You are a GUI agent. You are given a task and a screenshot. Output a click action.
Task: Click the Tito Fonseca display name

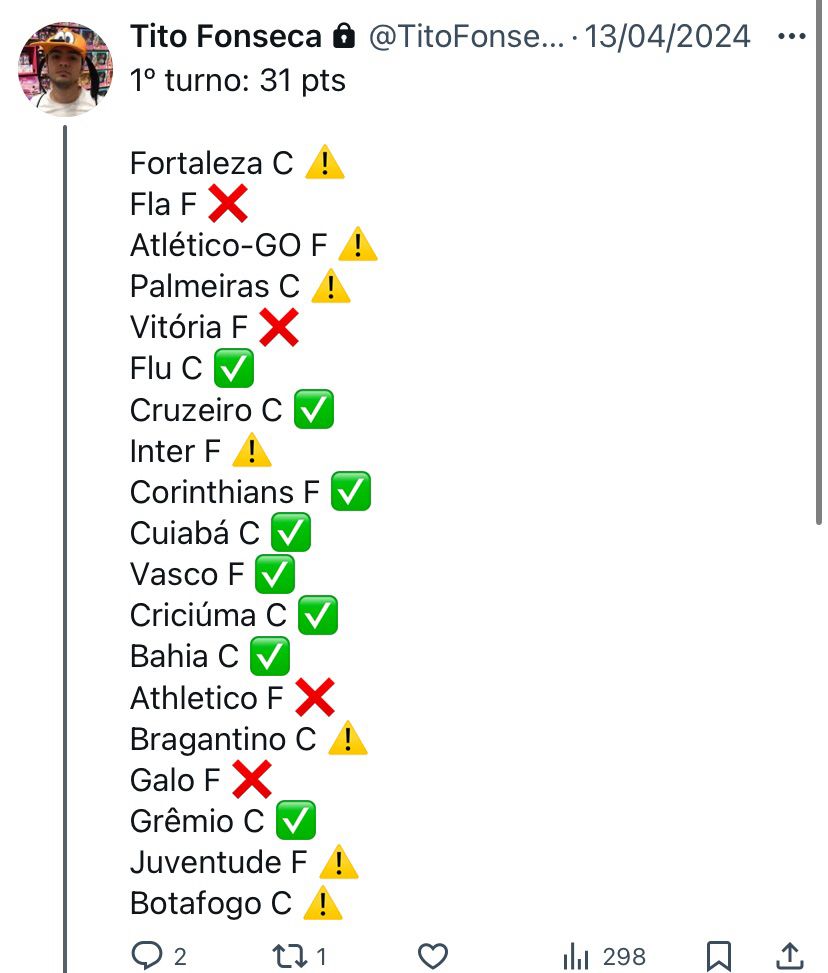point(226,36)
